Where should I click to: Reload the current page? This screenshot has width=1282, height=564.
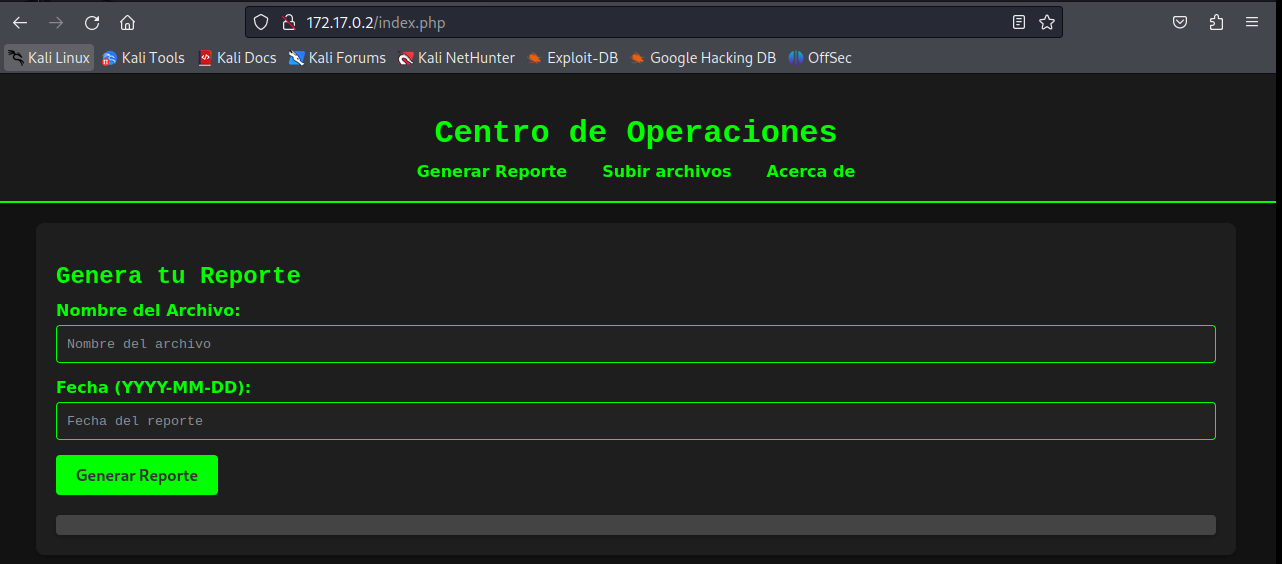92,22
